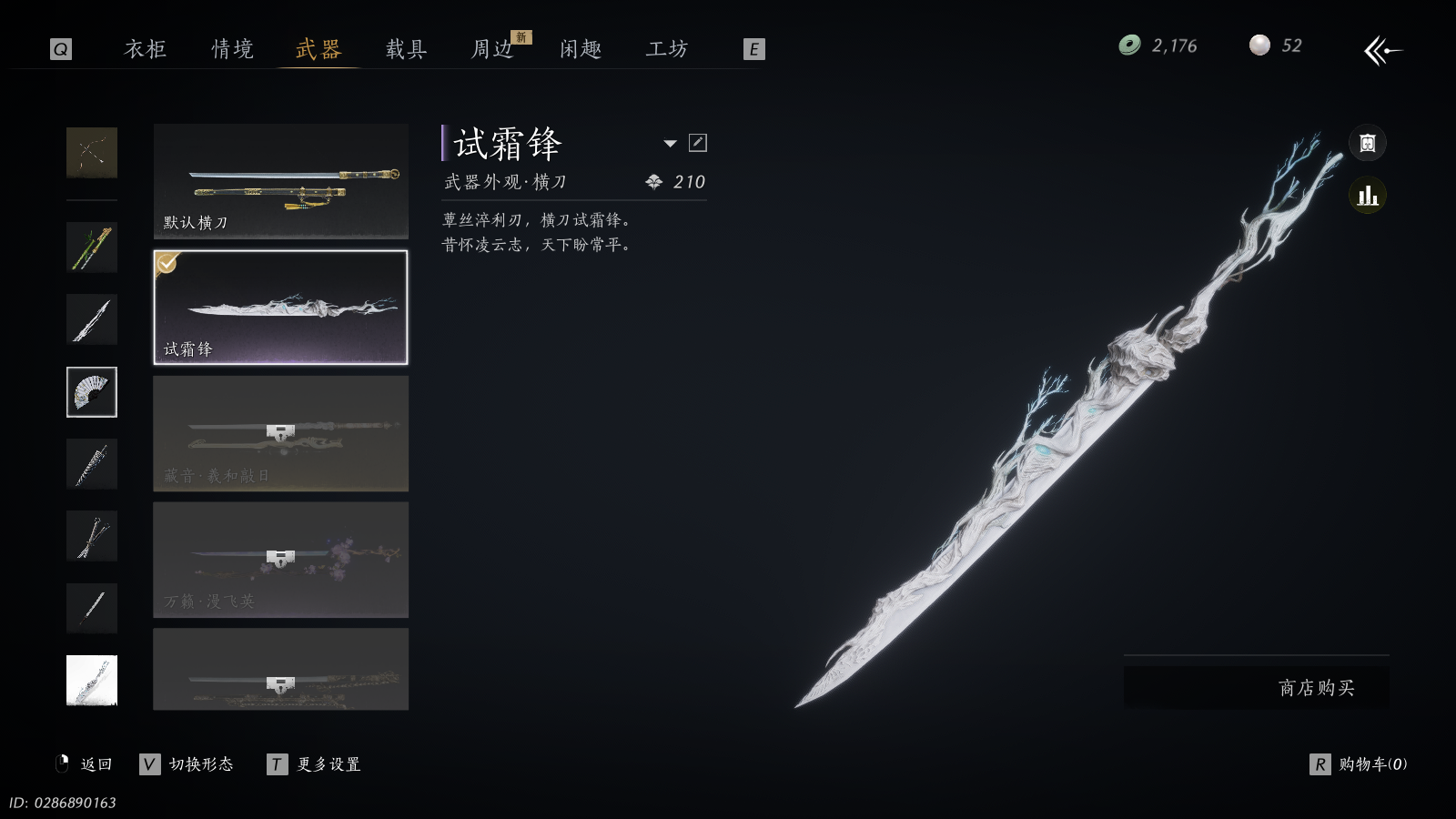This screenshot has width=1456, height=819.
Task: Open the character preview icon
Action: point(1367,143)
